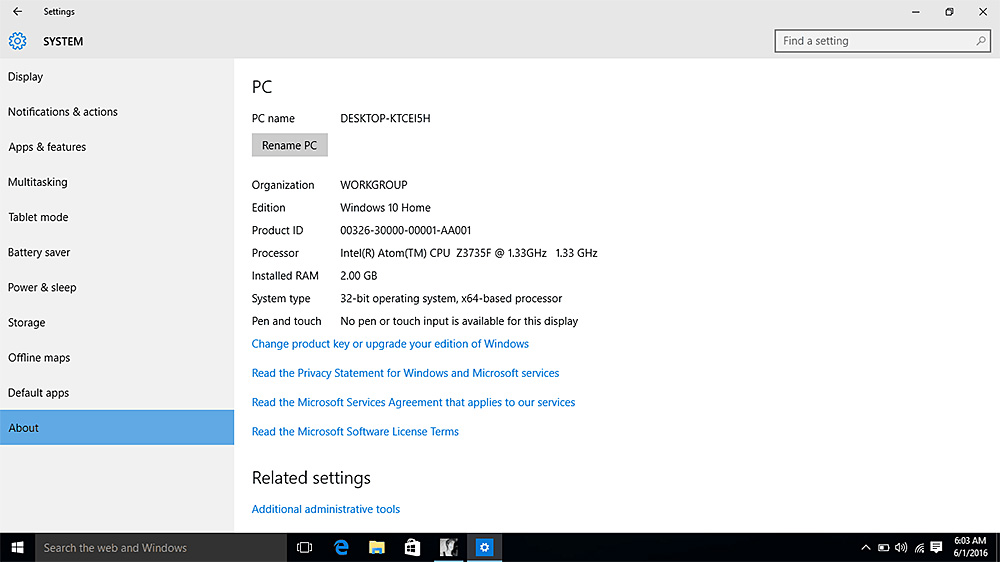The height and width of the screenshot is (562, 1000).
Task: Click the Windows 10 Home edition text
Action: [x=385, y=208]
